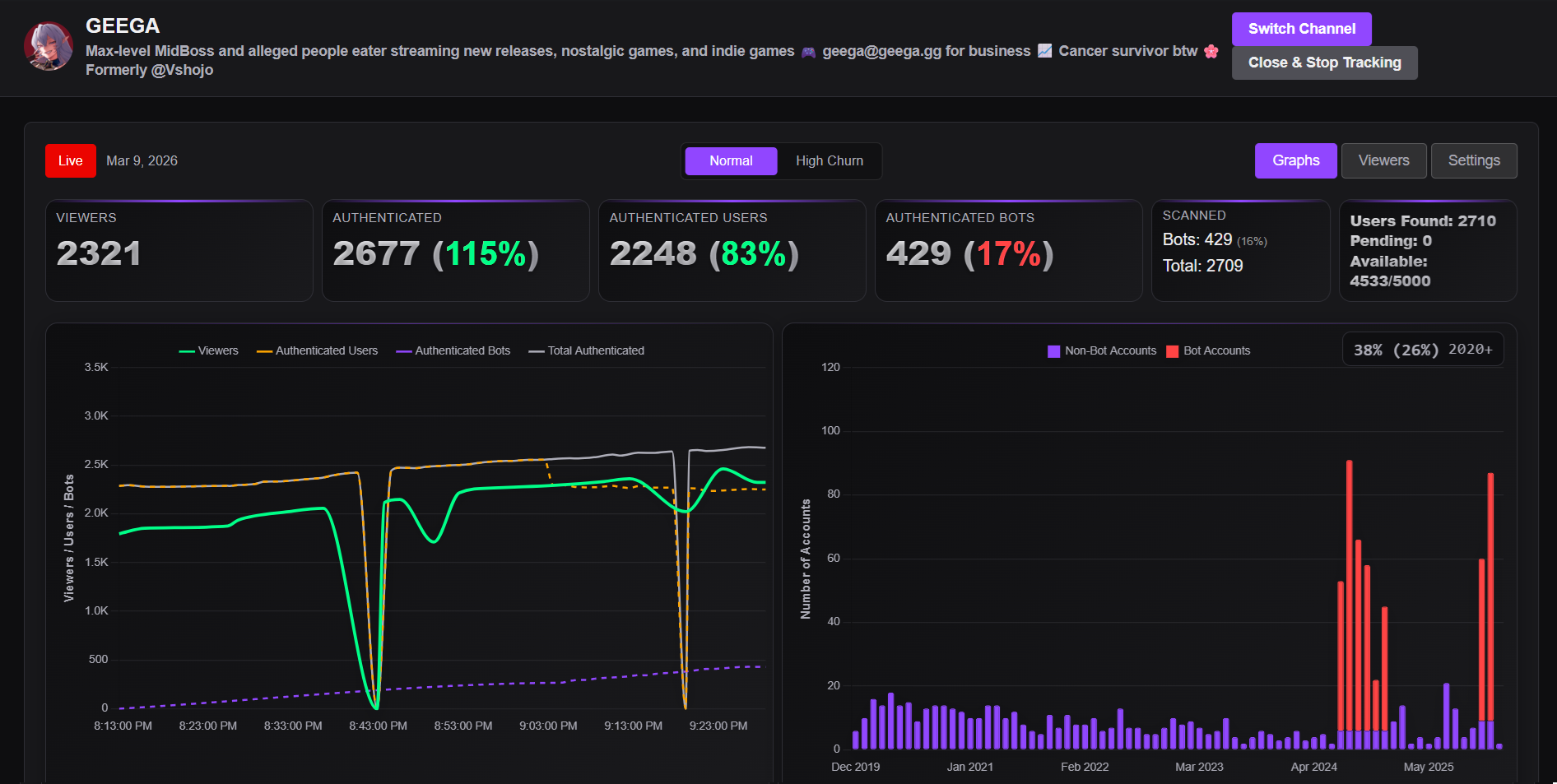The image size is (1557, 784).
Task: Click the 'Formerly @Vshojo' text
Action: click(x=150, y=70)
